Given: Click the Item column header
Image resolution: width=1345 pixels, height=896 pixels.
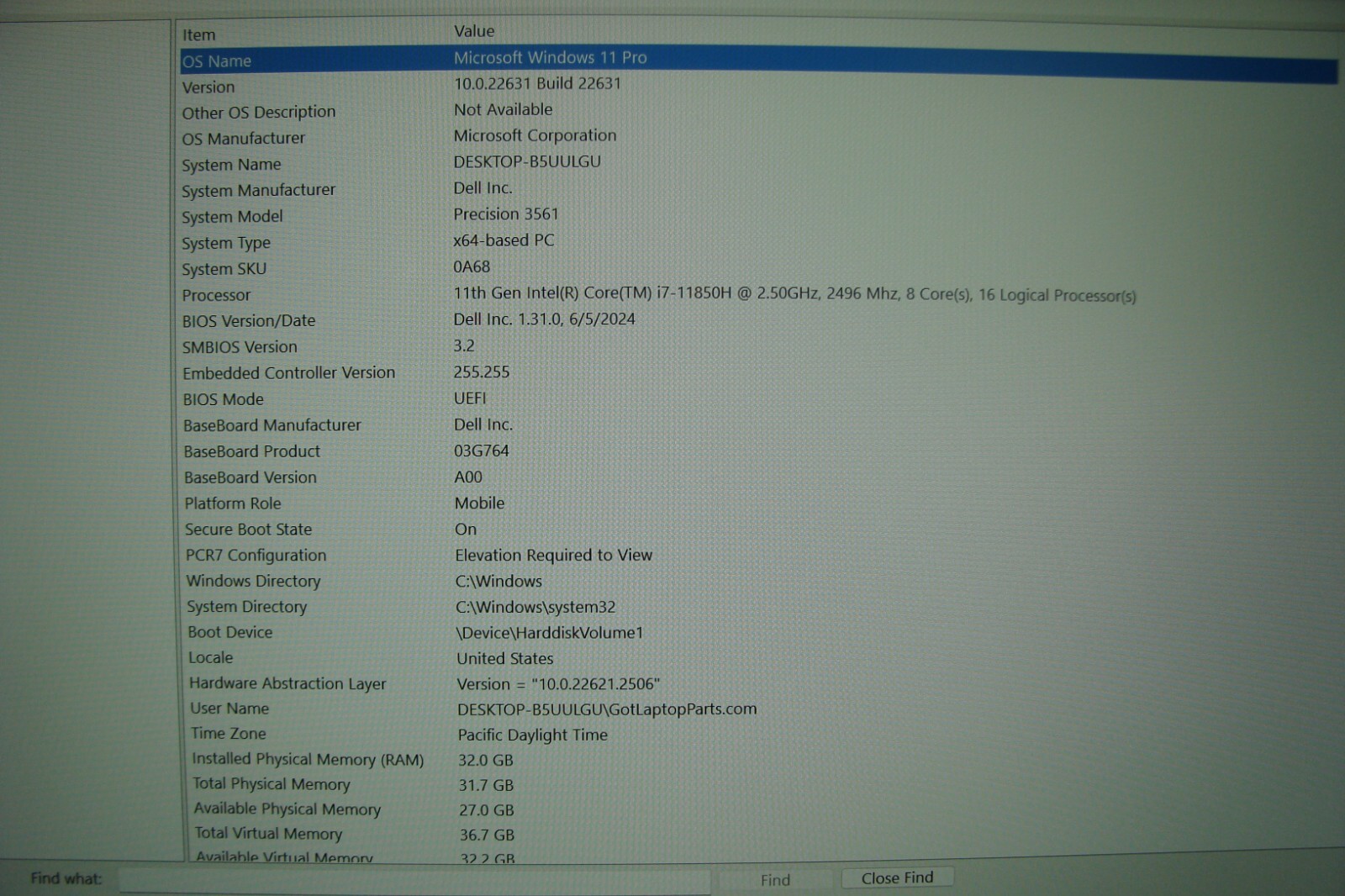Looking at the screenshot, I should [x=199, y=35].
